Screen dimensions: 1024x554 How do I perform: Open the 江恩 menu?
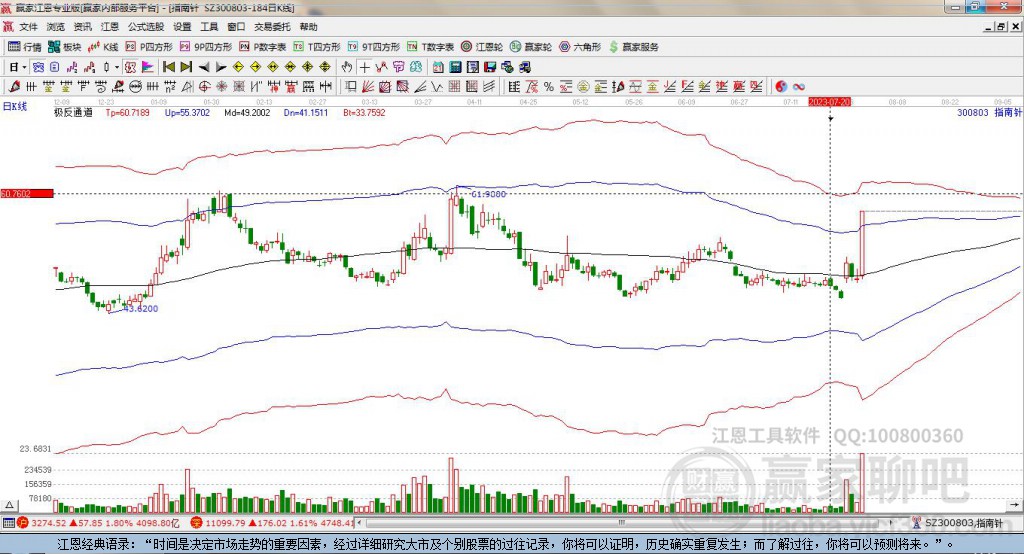110,27
